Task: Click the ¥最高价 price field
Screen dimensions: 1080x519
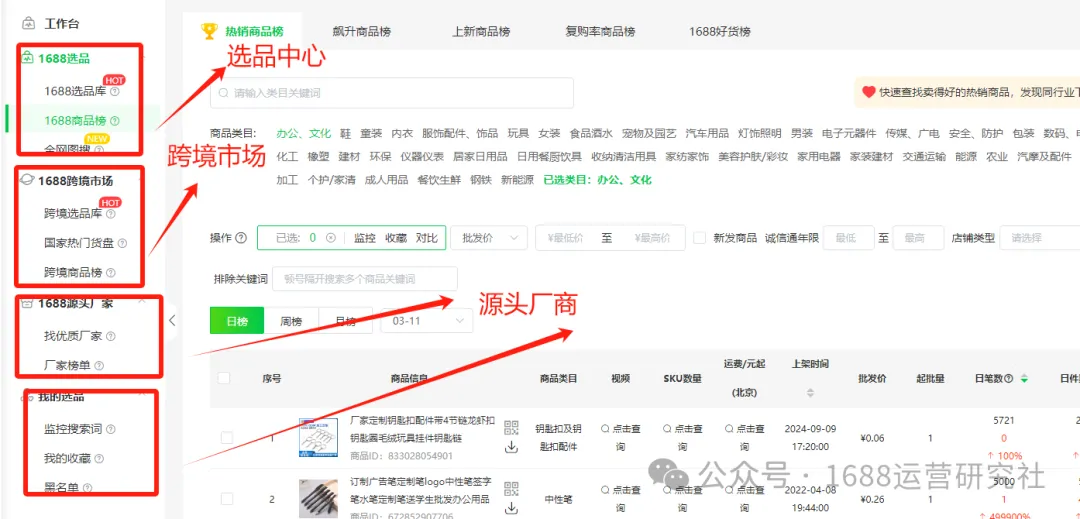Action: coord(652,238)
